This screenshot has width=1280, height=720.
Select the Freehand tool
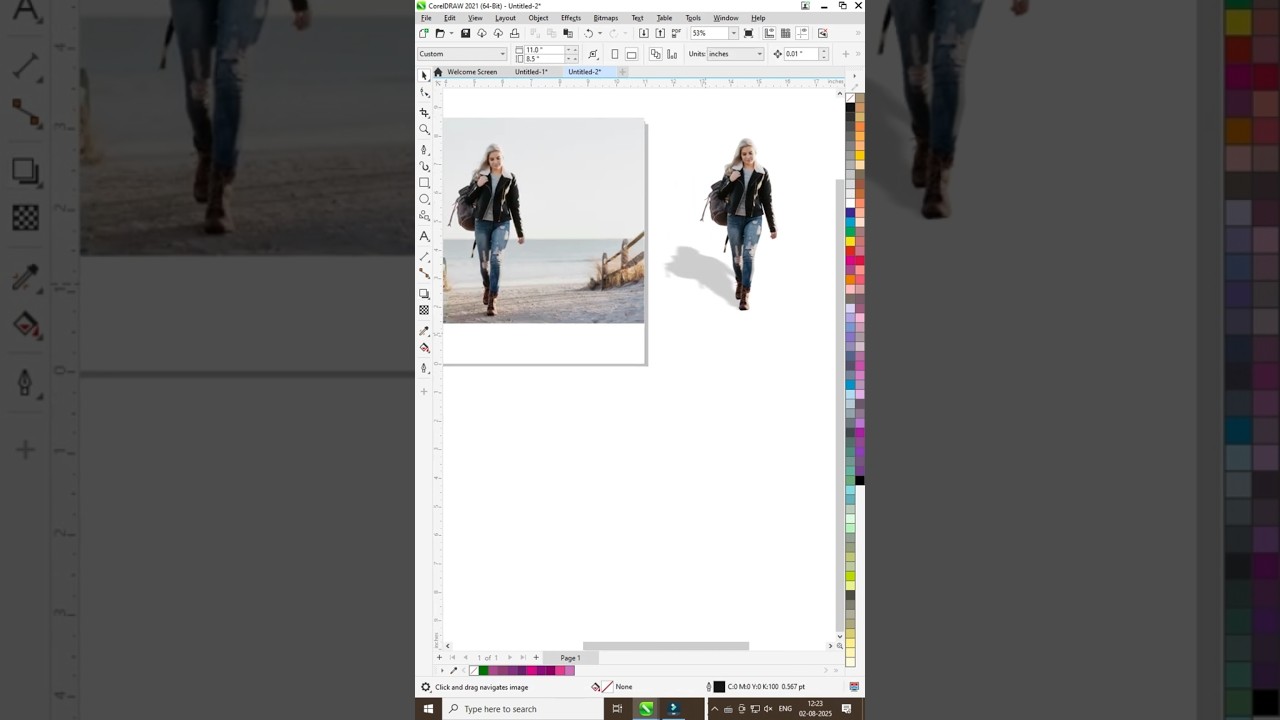(x=424, y=149)
